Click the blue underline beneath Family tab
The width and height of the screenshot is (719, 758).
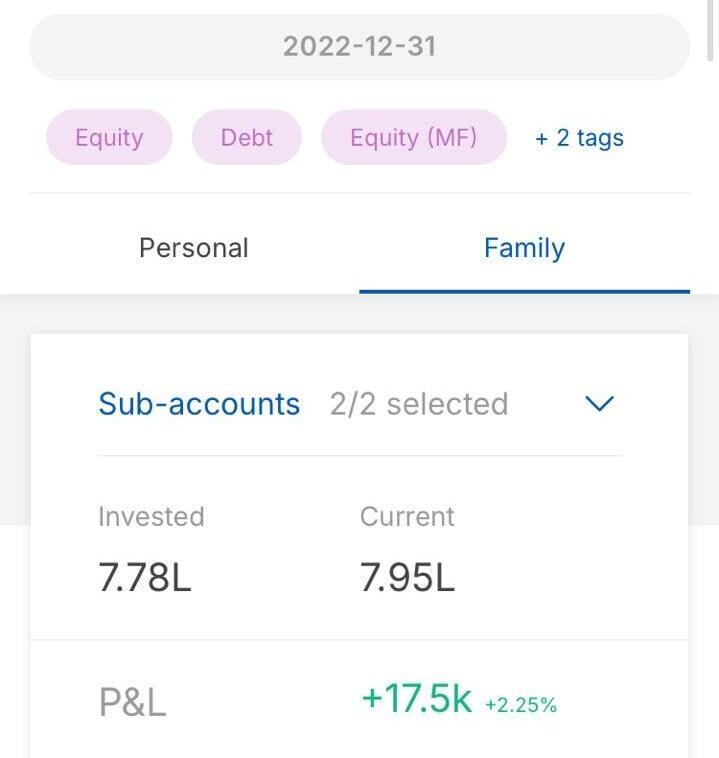click(x=524, y=292)
